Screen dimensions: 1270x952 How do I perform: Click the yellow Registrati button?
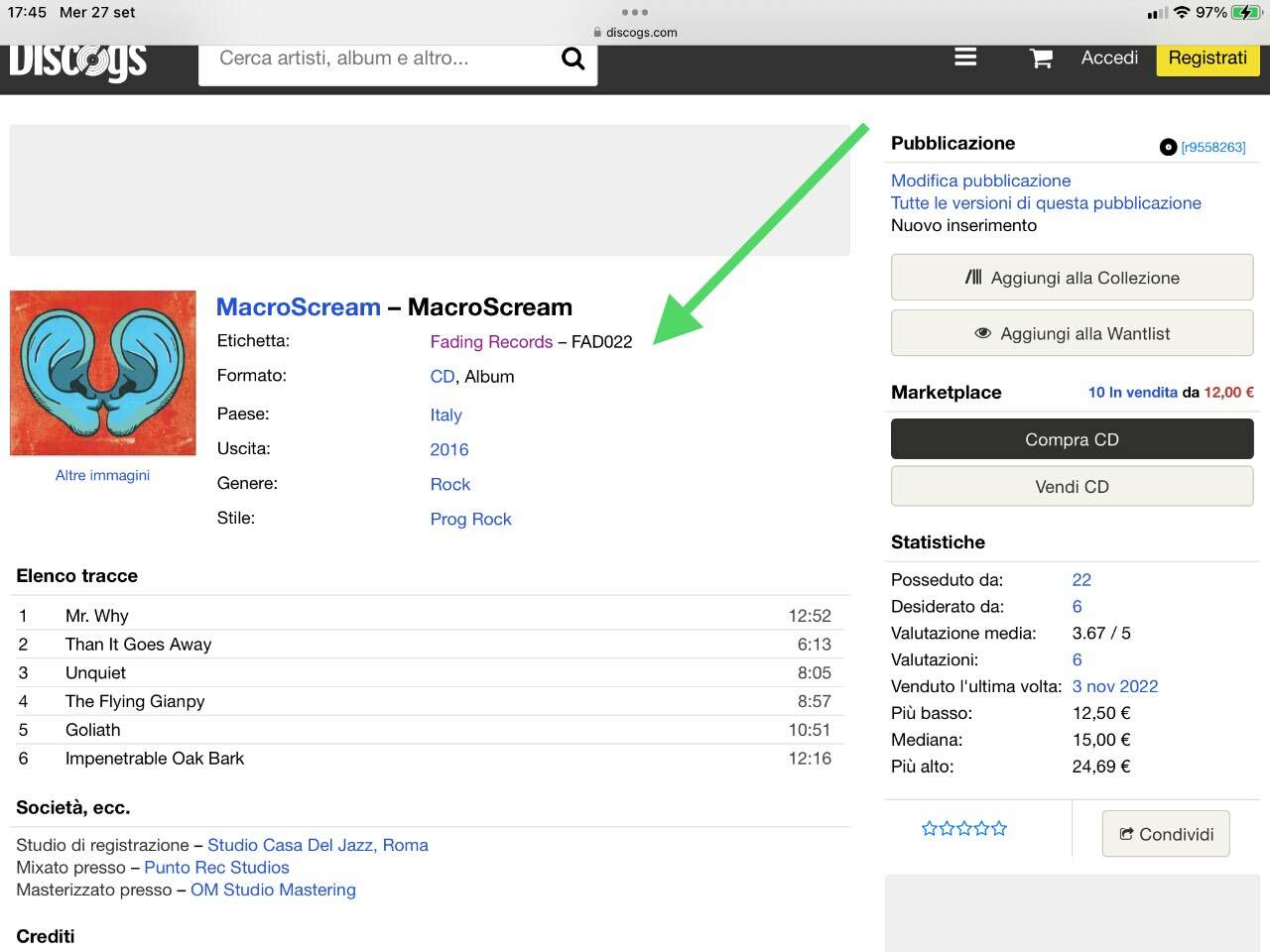(x=1207, y=59)
